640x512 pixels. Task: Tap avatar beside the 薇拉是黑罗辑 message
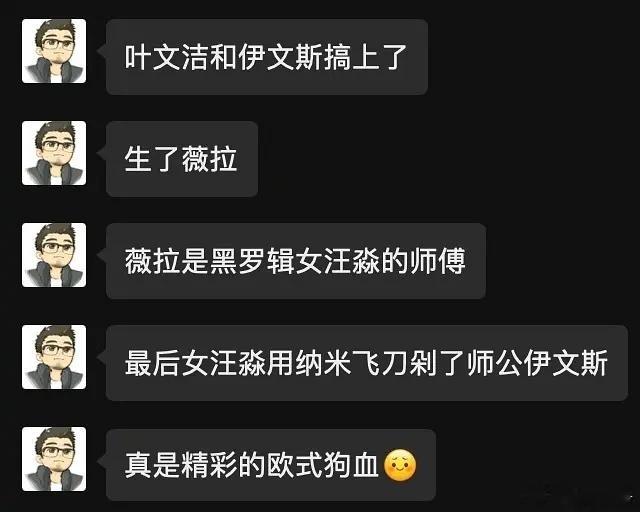coord(54,255)
